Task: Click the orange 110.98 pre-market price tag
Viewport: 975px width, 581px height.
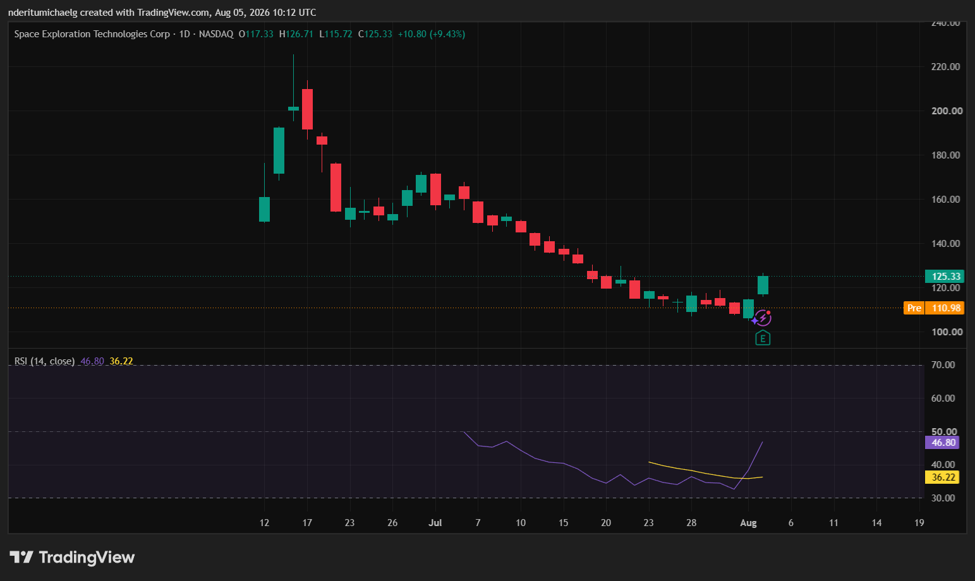Action: tap(945, 308)
